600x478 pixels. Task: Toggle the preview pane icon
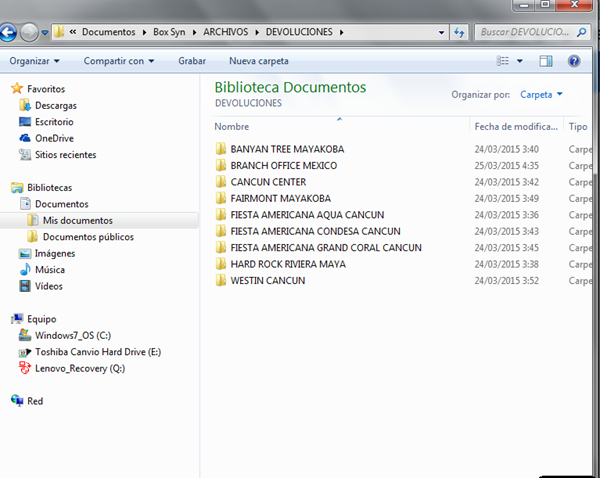tap(546, 61)
